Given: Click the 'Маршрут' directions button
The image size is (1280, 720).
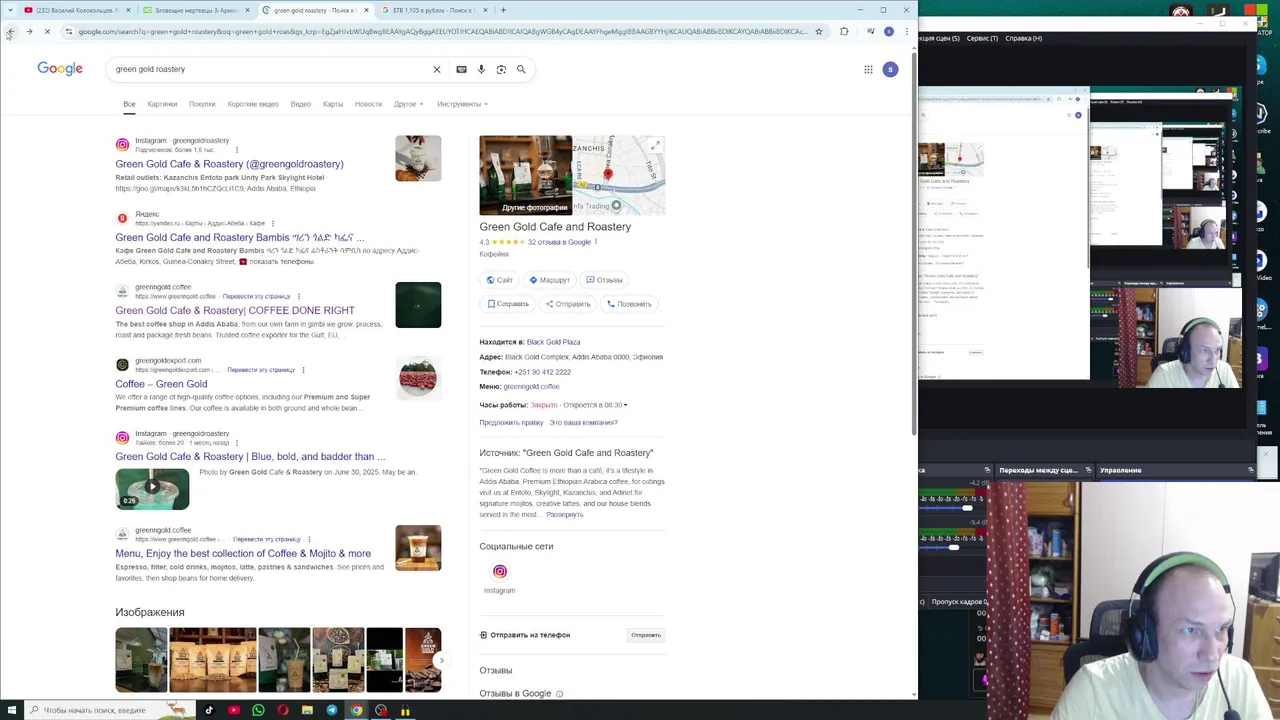Looking at the screenshot, I should pyautogui.click(x=549, y=280).
